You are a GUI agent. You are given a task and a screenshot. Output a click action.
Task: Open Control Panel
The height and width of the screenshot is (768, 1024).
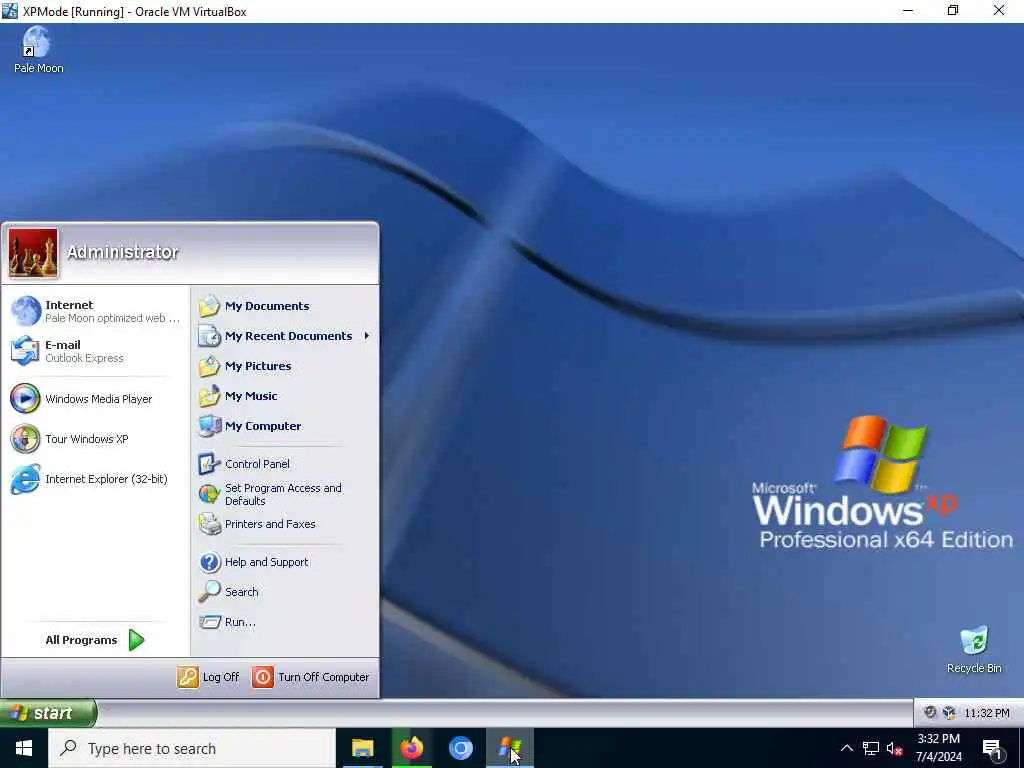[x=285, y=464]
